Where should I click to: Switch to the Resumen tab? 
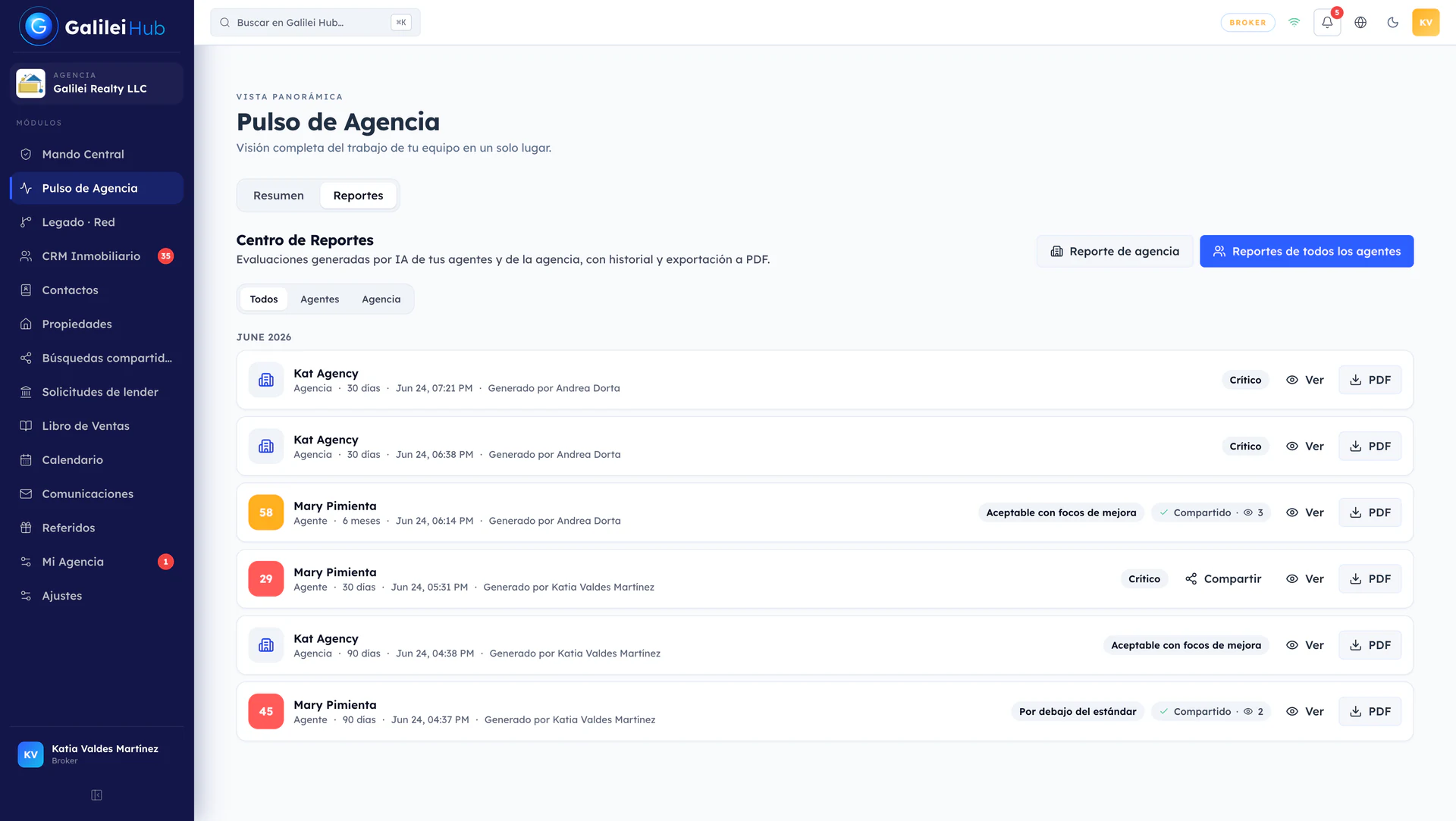pyautogui.click(x=278, y=196)
